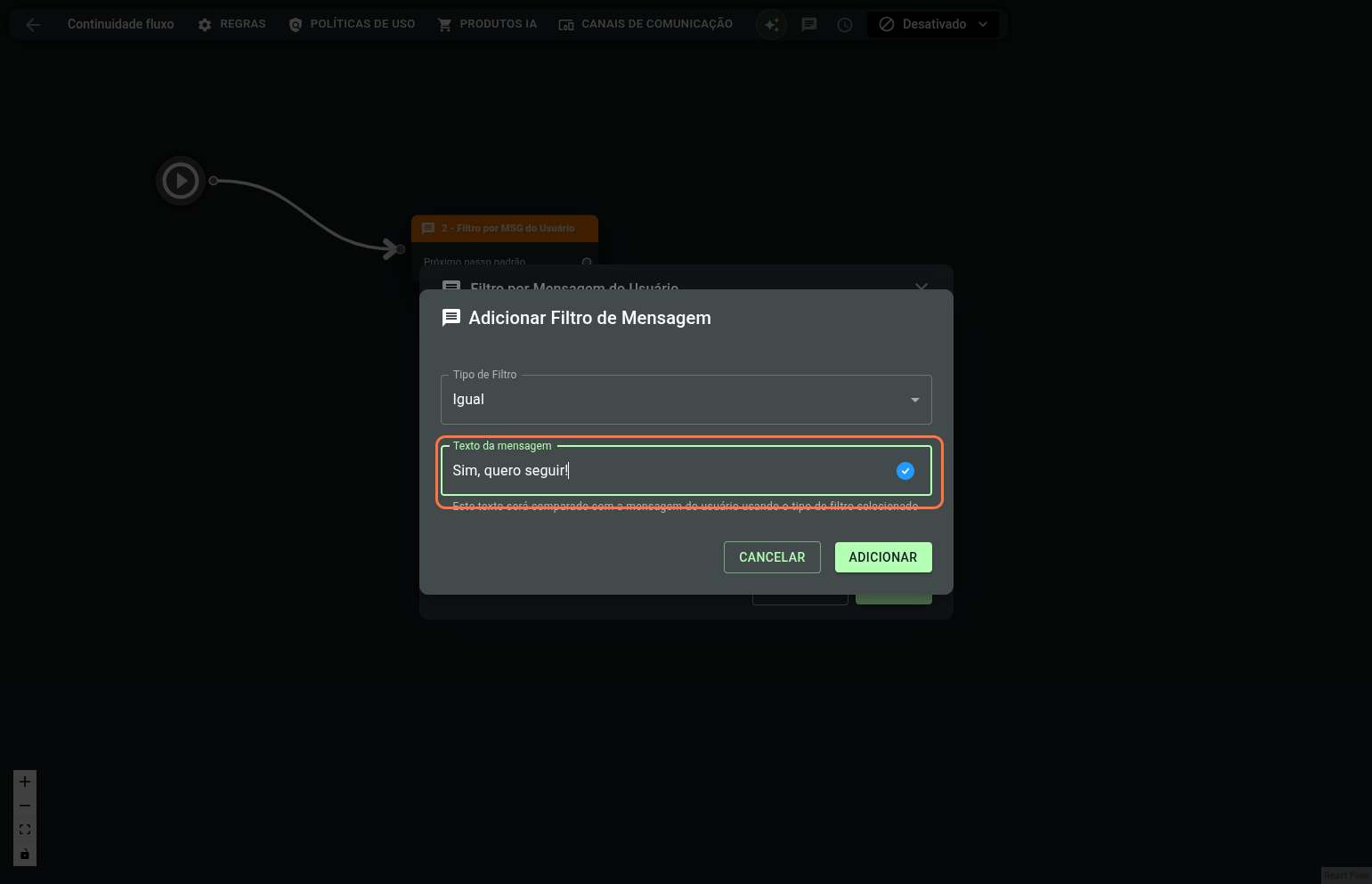Zoom in on the flow canvas
This screenshot has width=1372, height=884.
coord(25,782)
